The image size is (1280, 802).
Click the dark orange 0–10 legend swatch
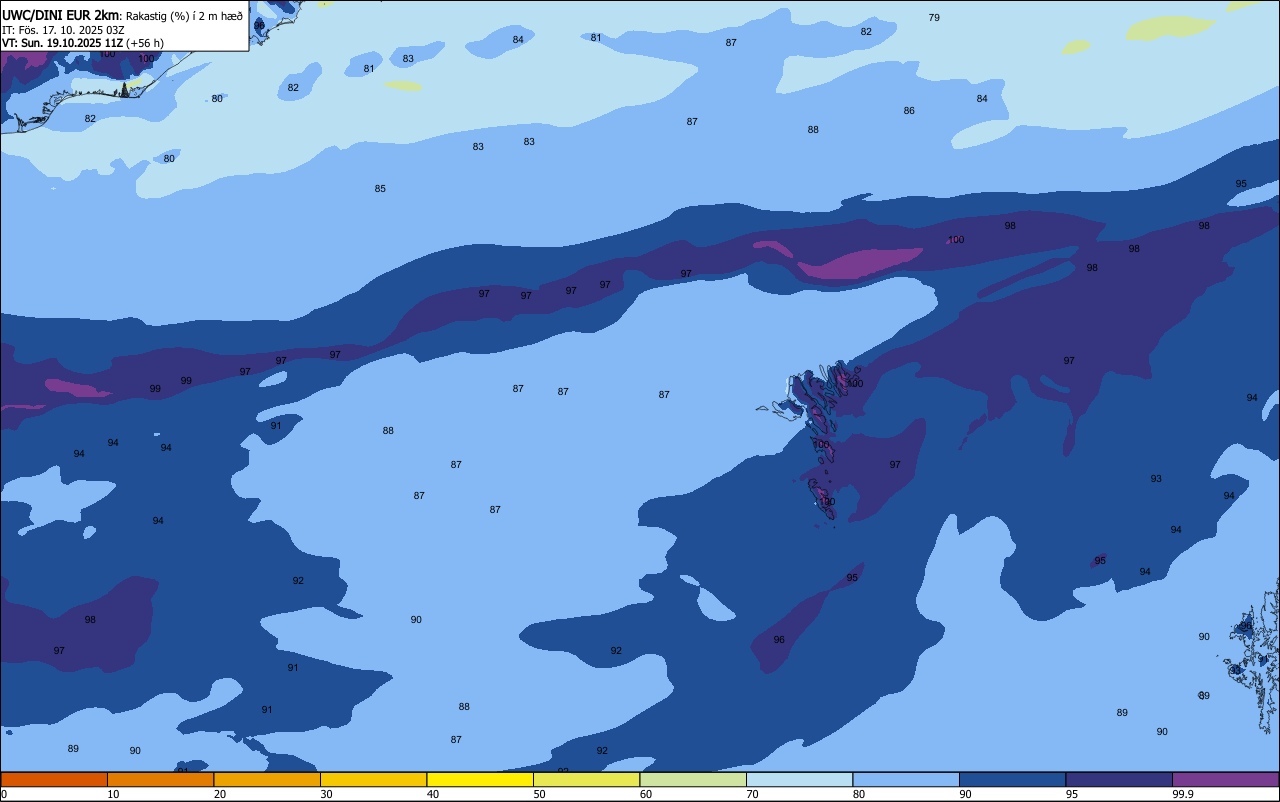click(54, 779)
